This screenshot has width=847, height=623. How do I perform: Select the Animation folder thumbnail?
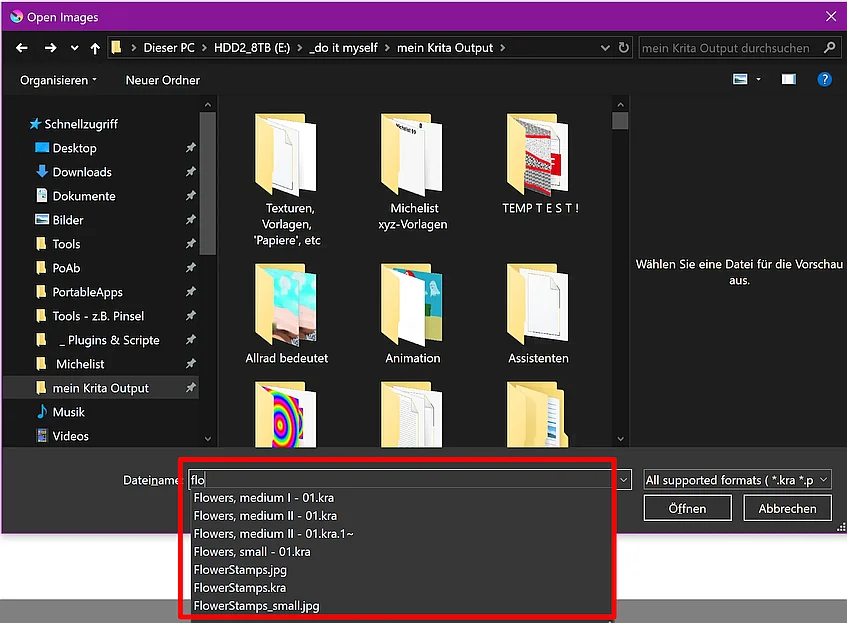(x=412, y=305)
